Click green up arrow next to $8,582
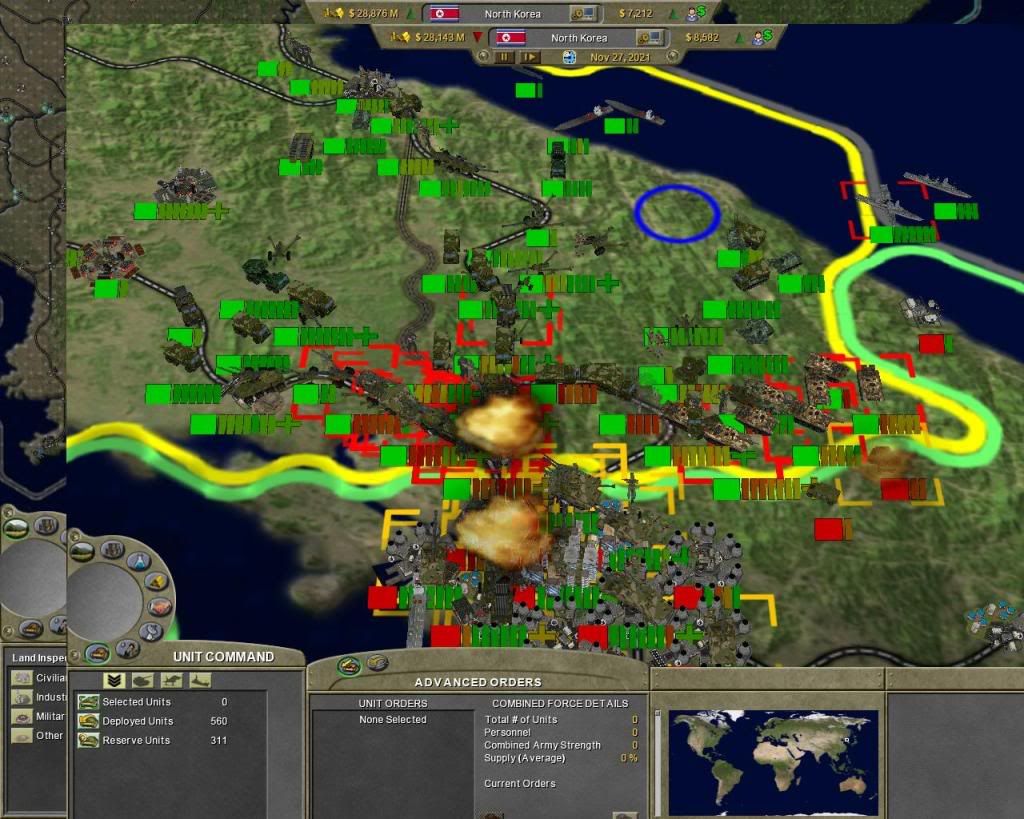This screenshot has height=819, width=1024. tap(739, 38)
